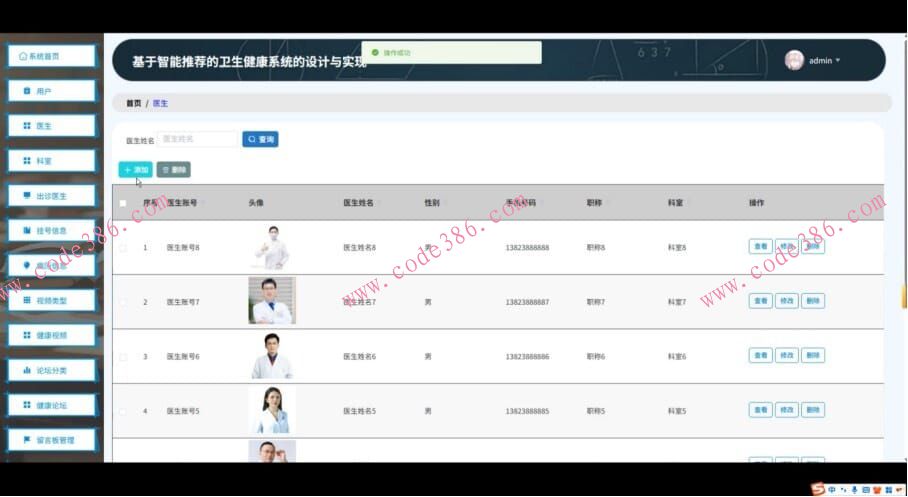Open 论坛分类 bar-chart icon in sidebar

coord(27,370)
